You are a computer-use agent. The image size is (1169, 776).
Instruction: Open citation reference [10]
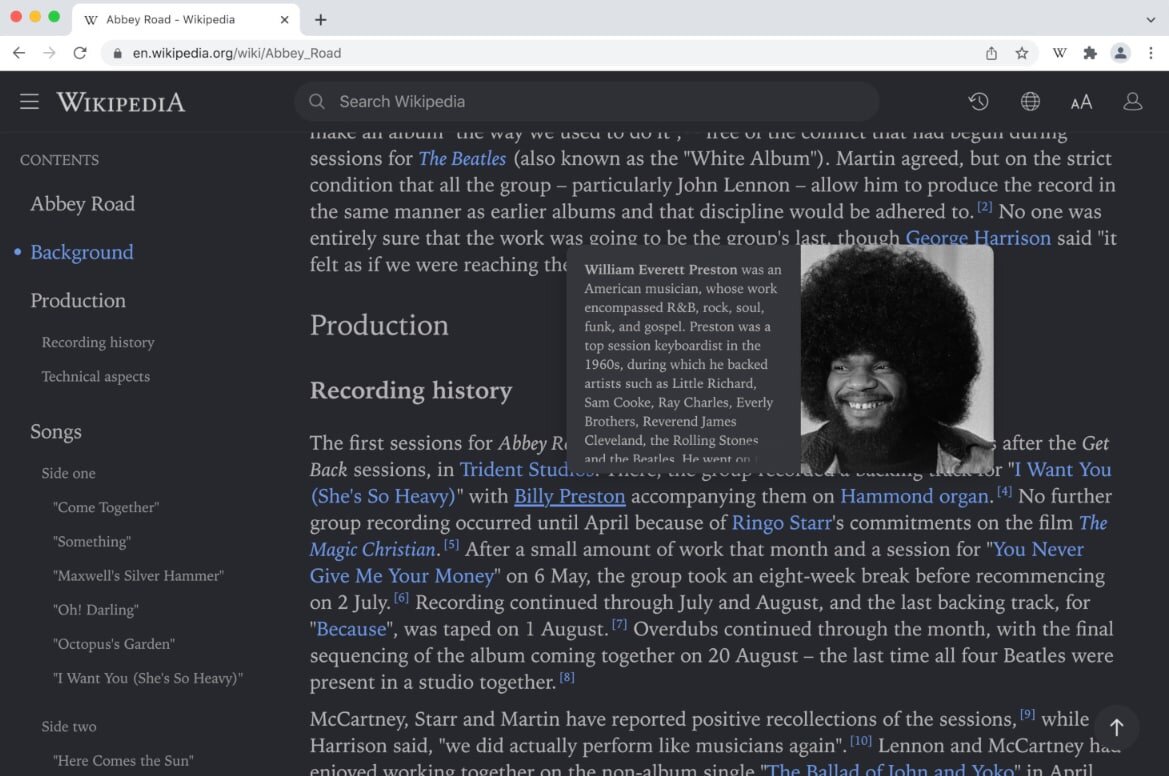(x=860, y=741)
